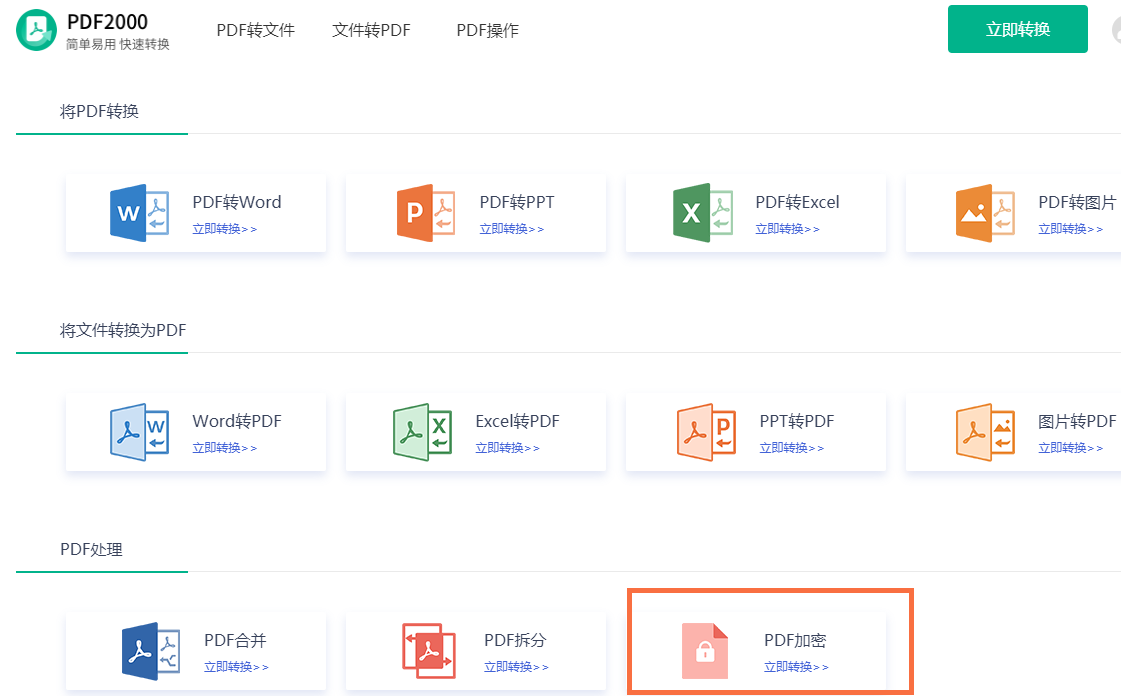Click the PDF转PPT title text
This screenshot has width=1121, height=696.
[x=517, y=202]
